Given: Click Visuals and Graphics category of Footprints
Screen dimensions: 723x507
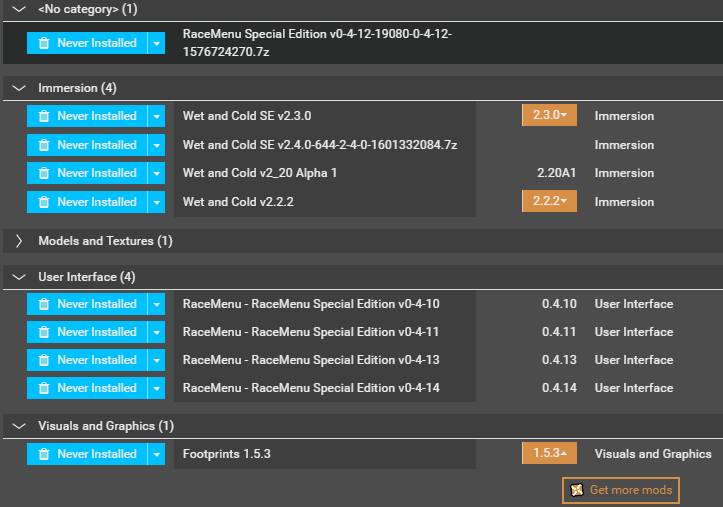Looking at the screenshot, I should point(653,454).
